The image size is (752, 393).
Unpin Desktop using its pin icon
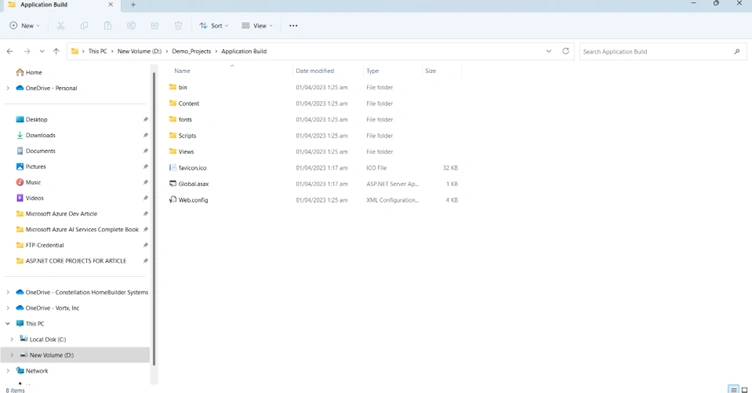pyautogui.click(x=145, y=119)
